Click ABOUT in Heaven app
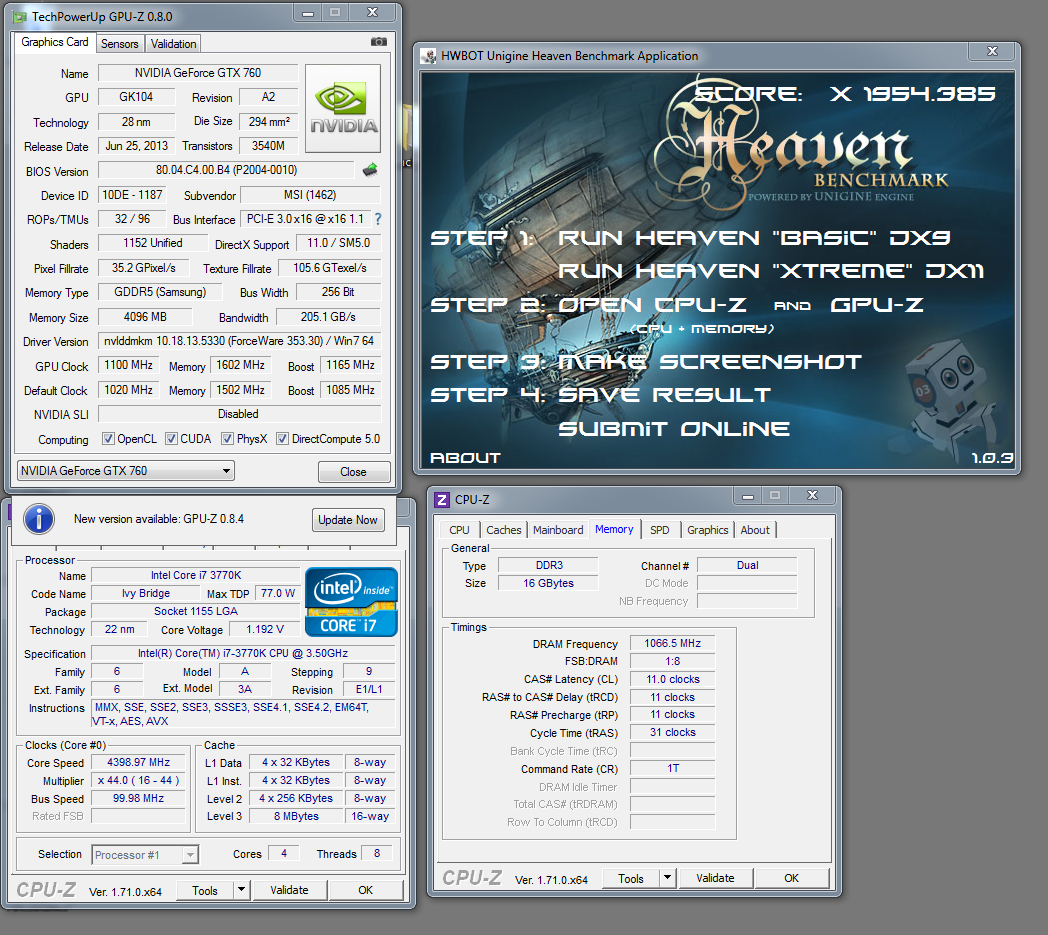This screenshot has width=1048, height=935. click(465, 458)
